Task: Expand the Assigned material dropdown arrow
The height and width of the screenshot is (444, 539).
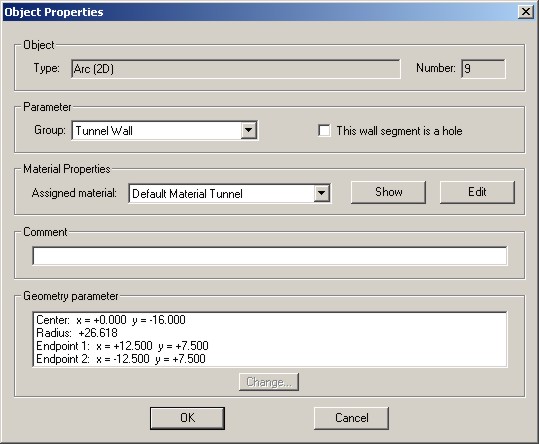Action: click(321, 193)
